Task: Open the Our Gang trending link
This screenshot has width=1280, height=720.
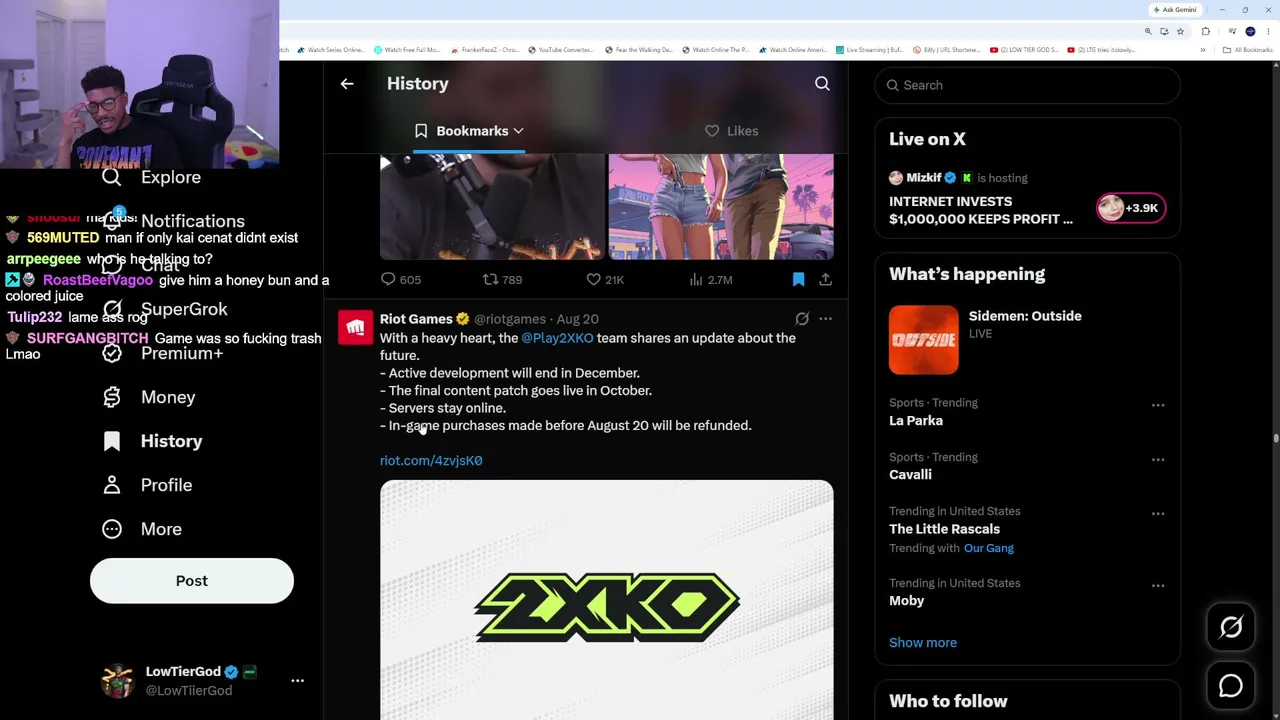Action: coord(989,548)
